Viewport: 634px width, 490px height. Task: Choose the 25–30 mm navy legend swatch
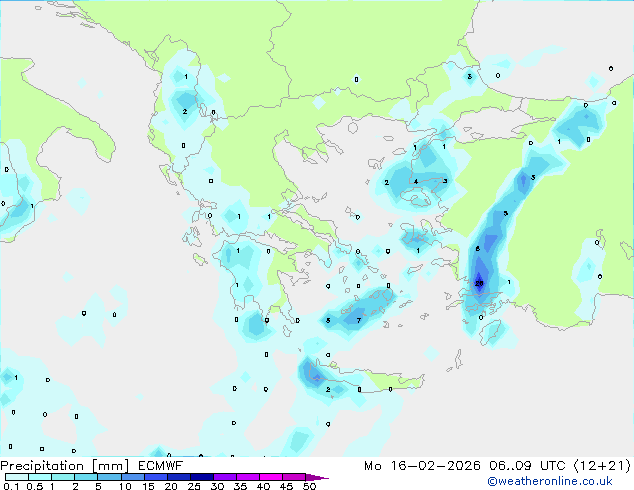coord(202,477)
